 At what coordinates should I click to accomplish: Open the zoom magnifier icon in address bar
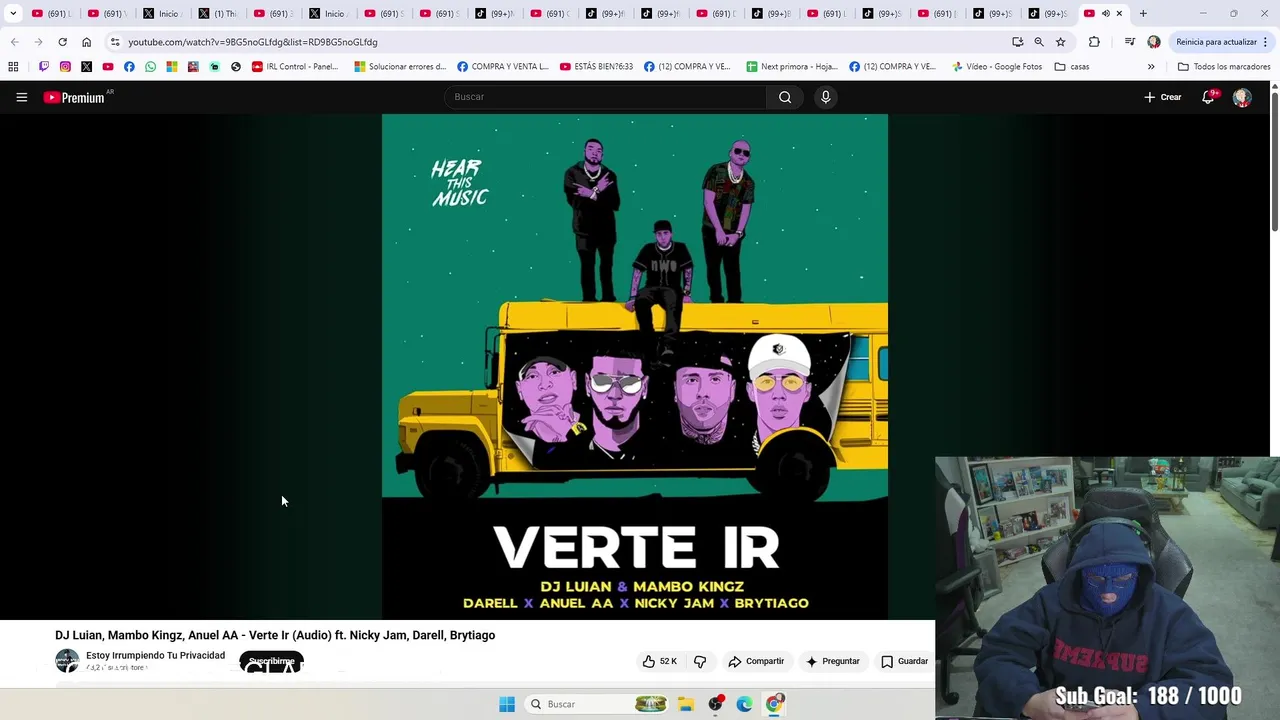[x=1039, y=42]
